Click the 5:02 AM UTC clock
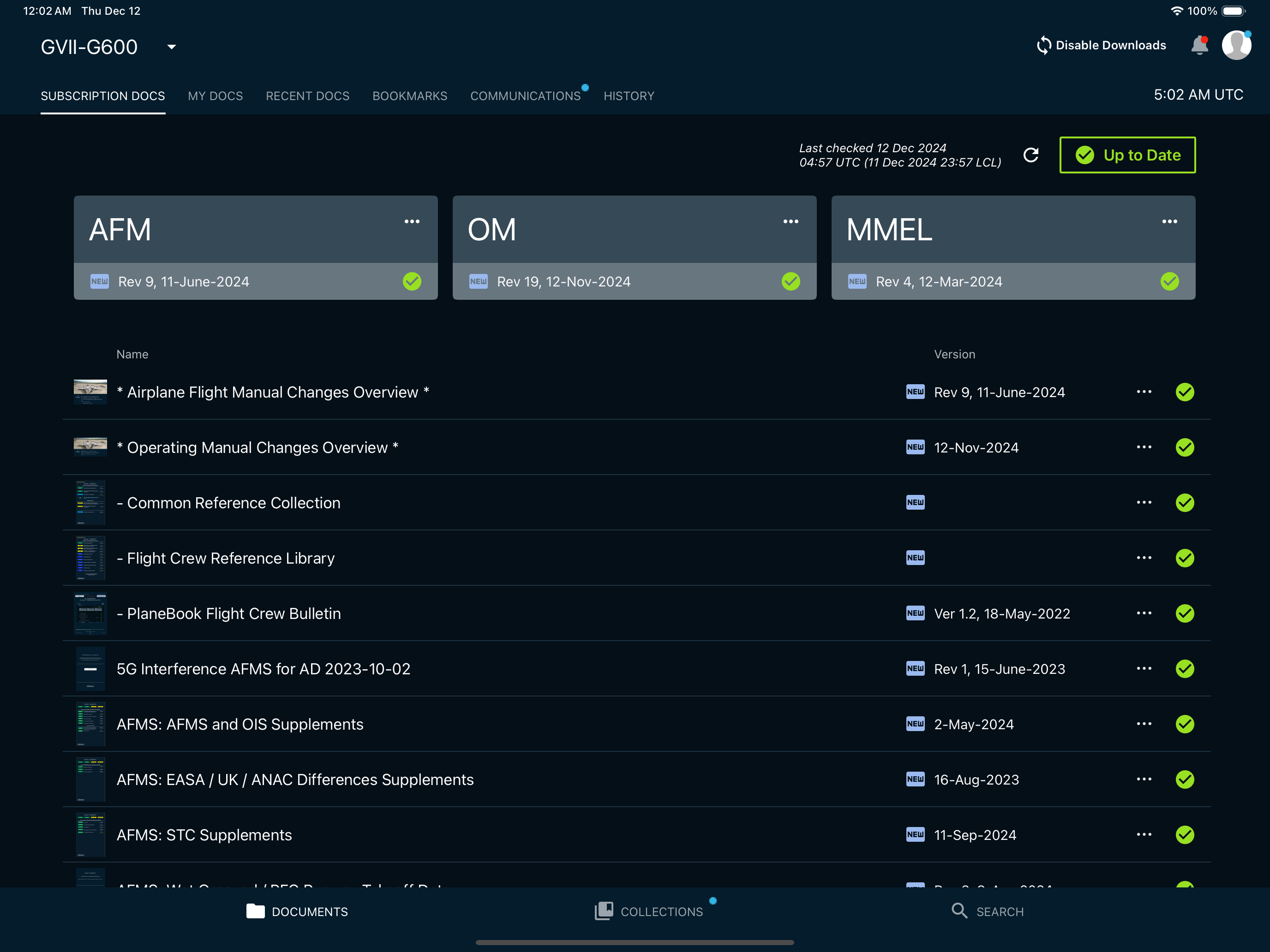 1199,95
